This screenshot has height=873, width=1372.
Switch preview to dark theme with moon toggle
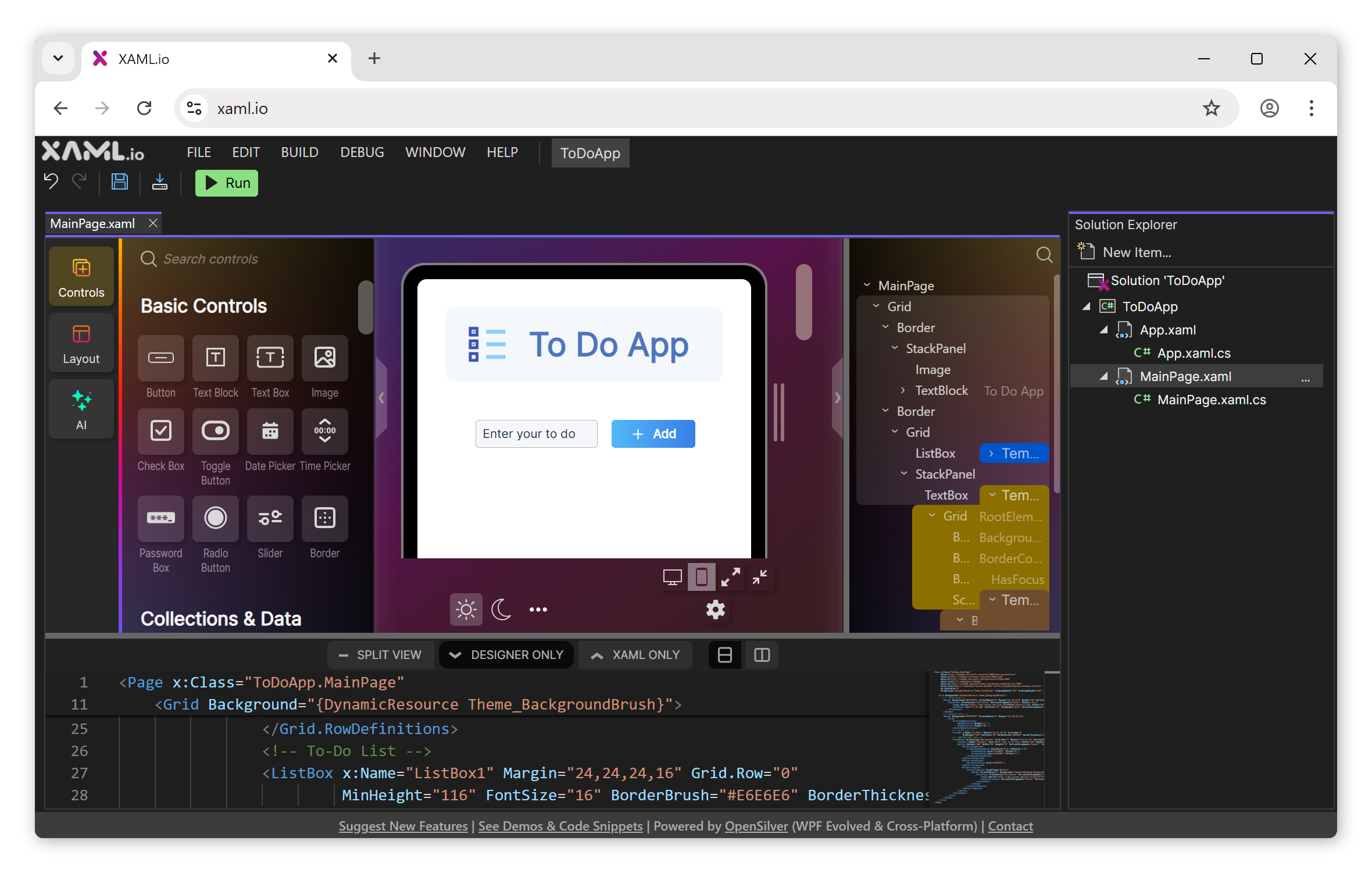[x=501, y=610]
